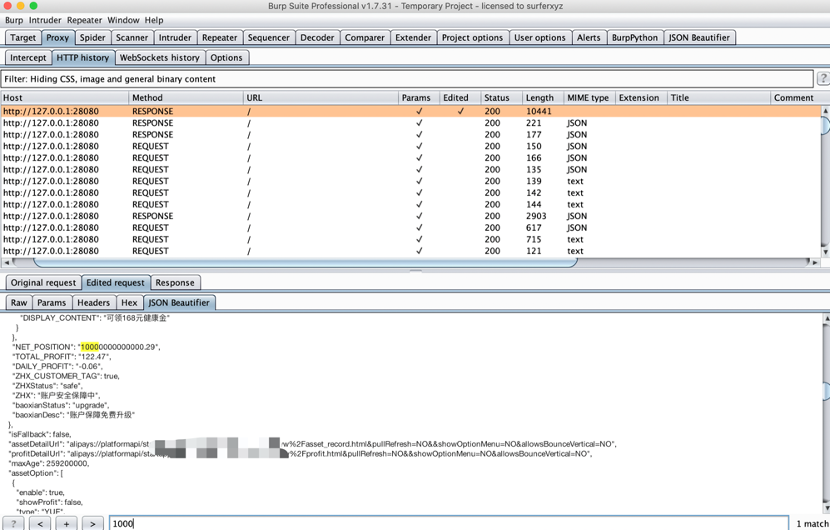
Task: Click the JSON viewer vertical scrollbar
Action: (x=826, y=392)
